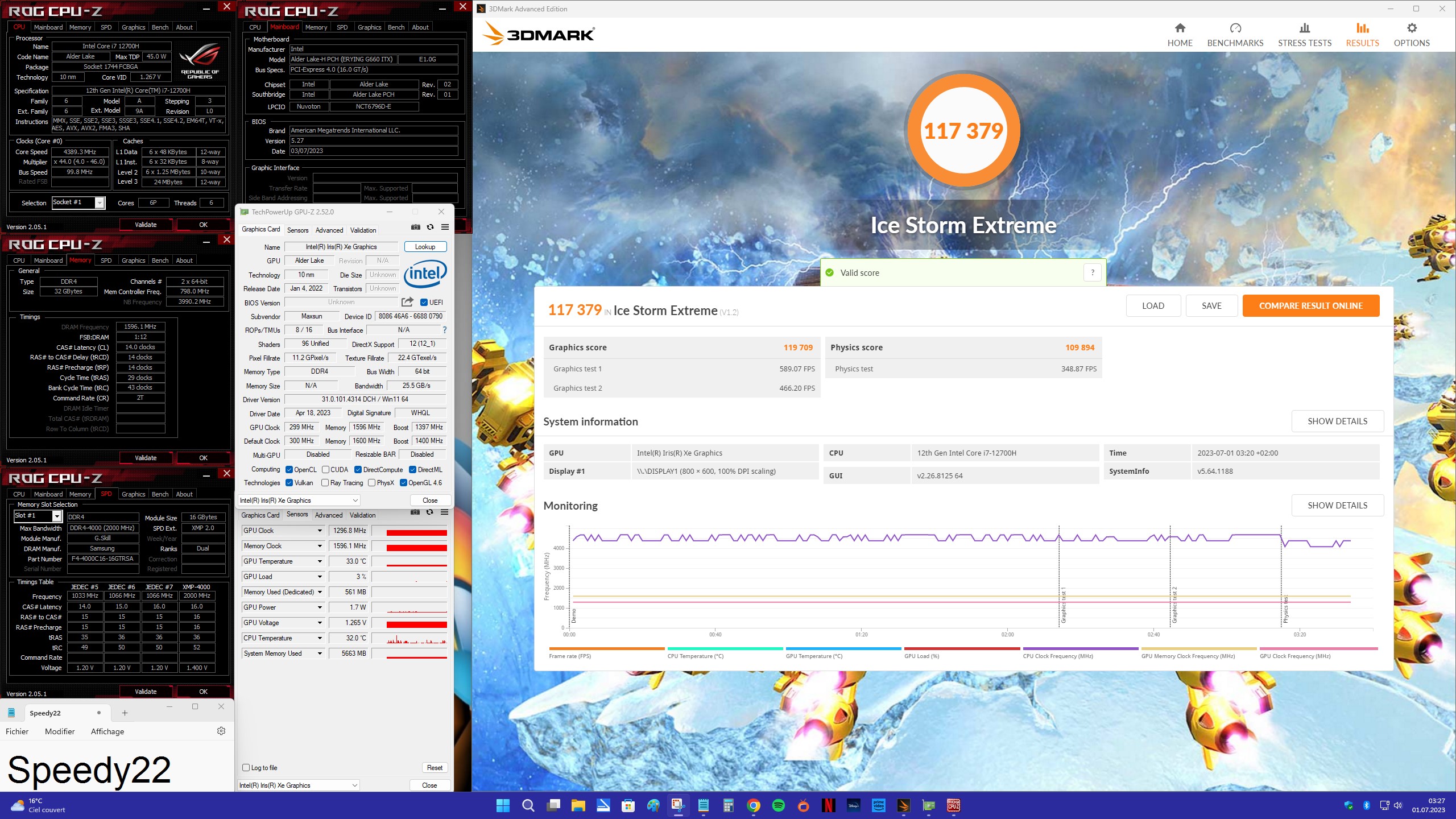Screen dimensions: 1456x819
Task: Open Notepad Affichage menu
Action: tap(107, 731)
